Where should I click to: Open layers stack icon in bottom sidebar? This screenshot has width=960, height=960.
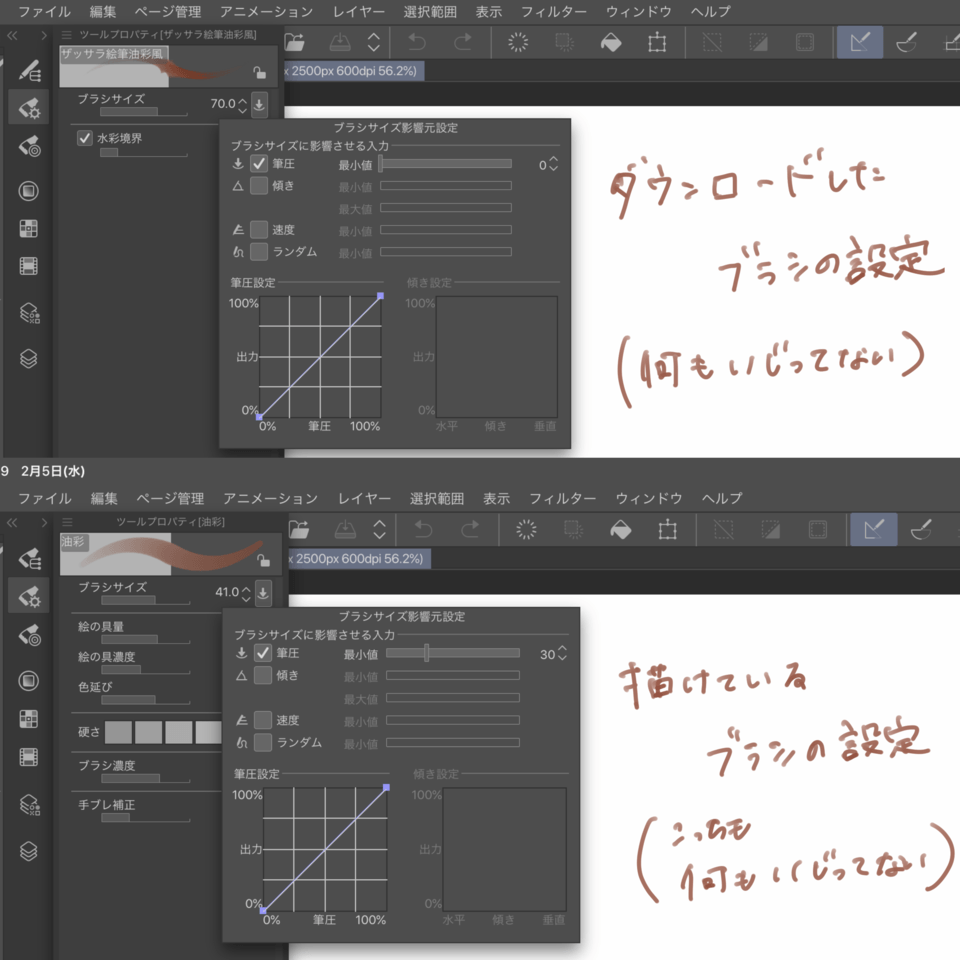coord(29,850)
